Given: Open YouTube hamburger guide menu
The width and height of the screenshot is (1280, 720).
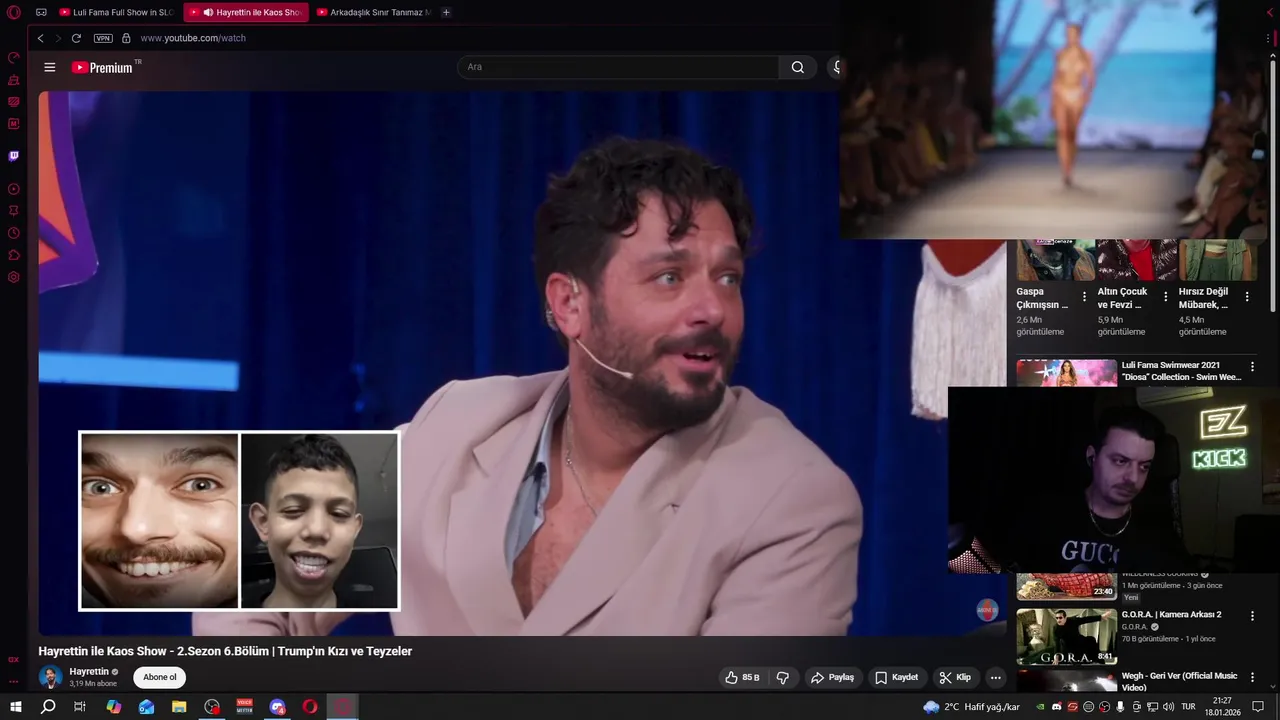Looking at the screenshot, I should click(50, 67).
